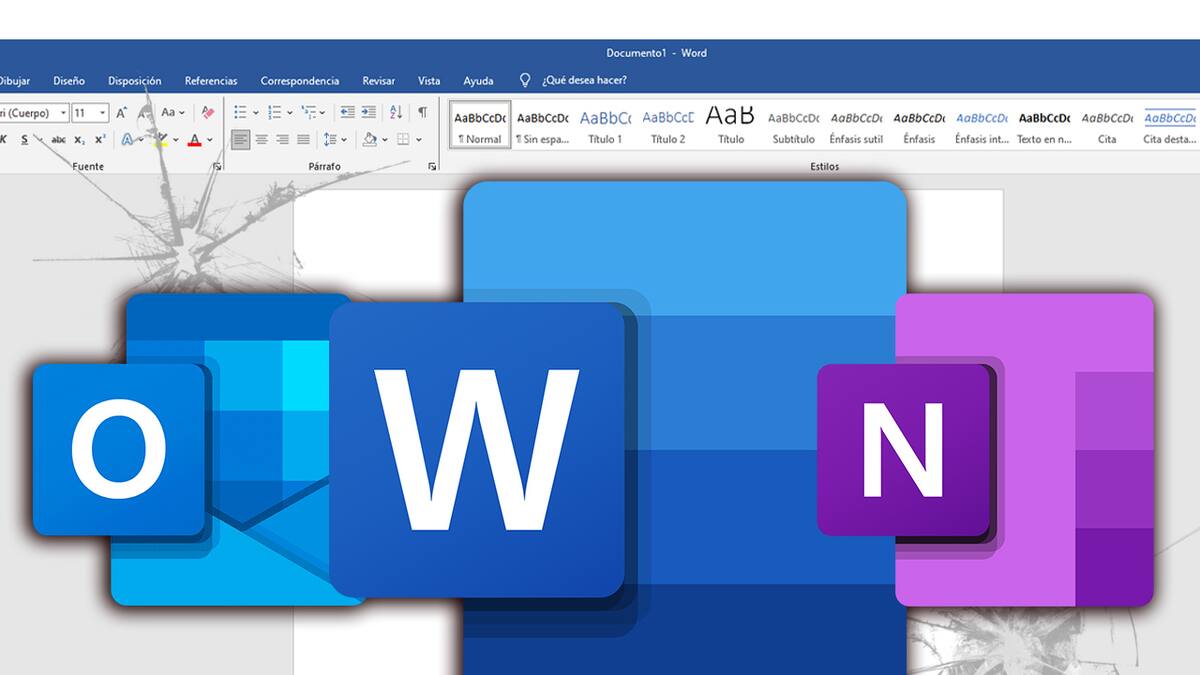Toggle subscript formatting
The height and width of the screenshot is (675, 1200).
(x=81, y=140)
